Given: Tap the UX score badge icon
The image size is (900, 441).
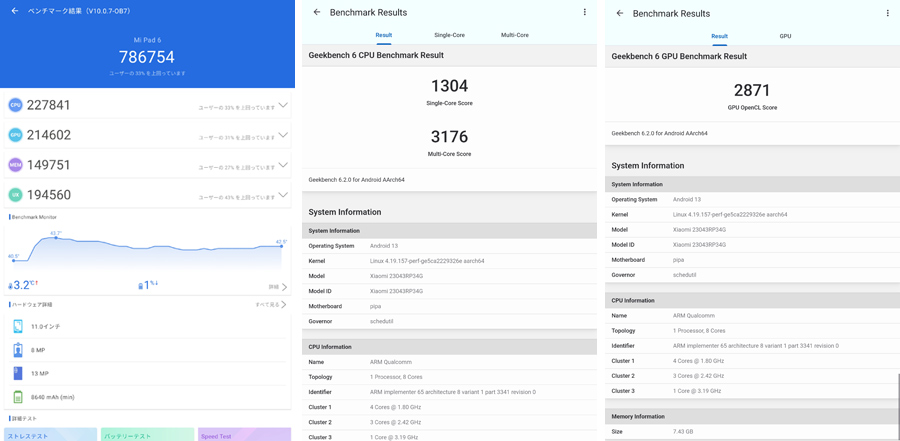Looking at the screenshot, I should (x=15, y=195).
